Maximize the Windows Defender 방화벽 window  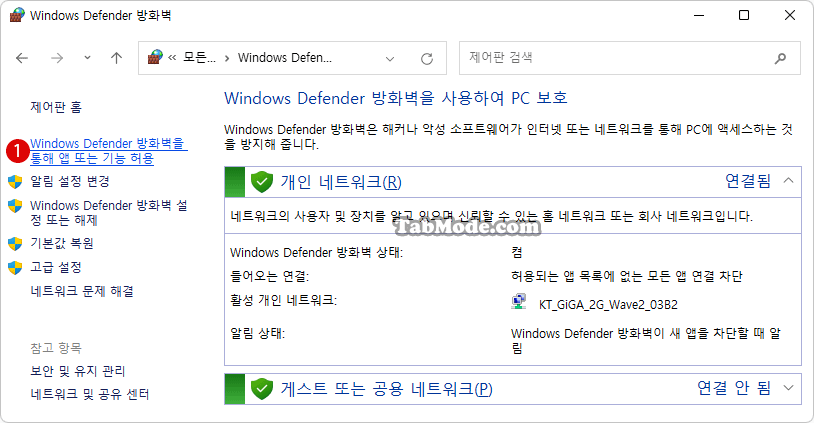(744, 15)
